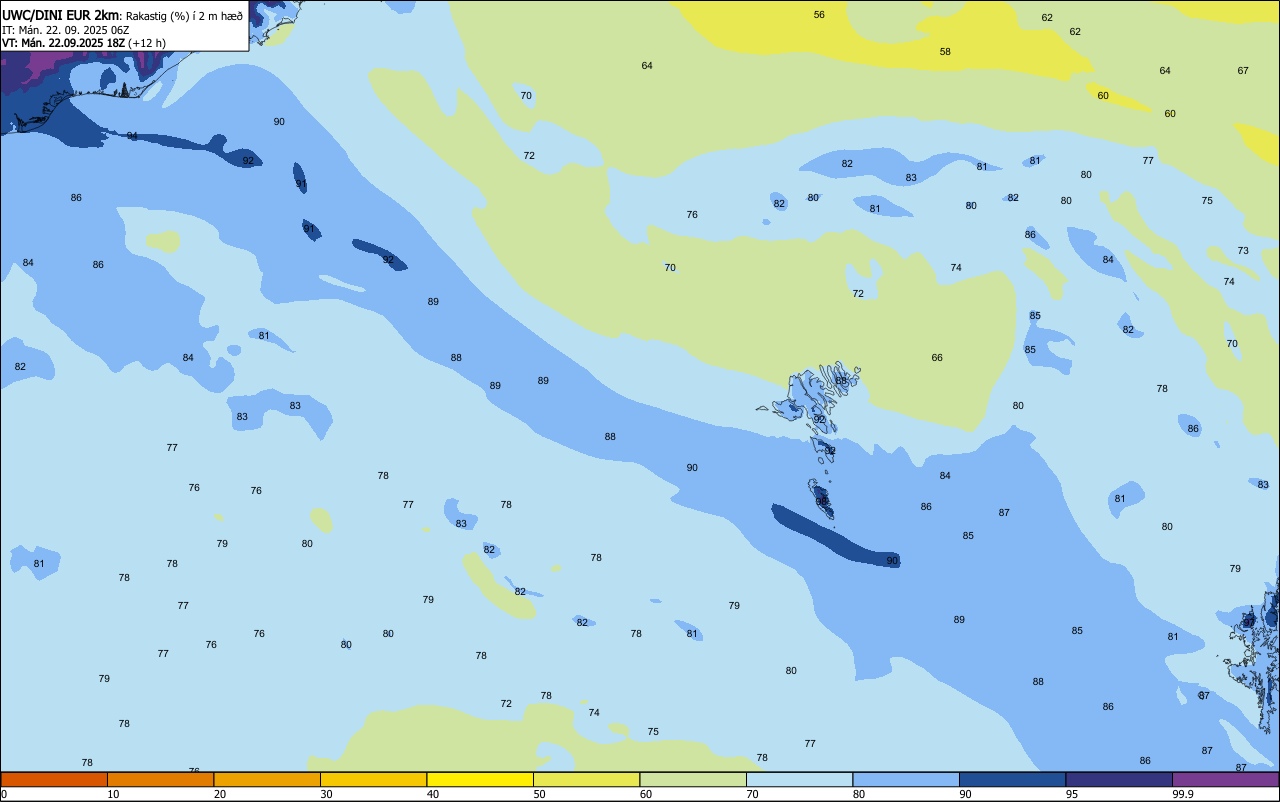Click the '30' legend tick label
Viewport: 1280px width, 802px height.
pyautogui.click(x=326, y=794)
